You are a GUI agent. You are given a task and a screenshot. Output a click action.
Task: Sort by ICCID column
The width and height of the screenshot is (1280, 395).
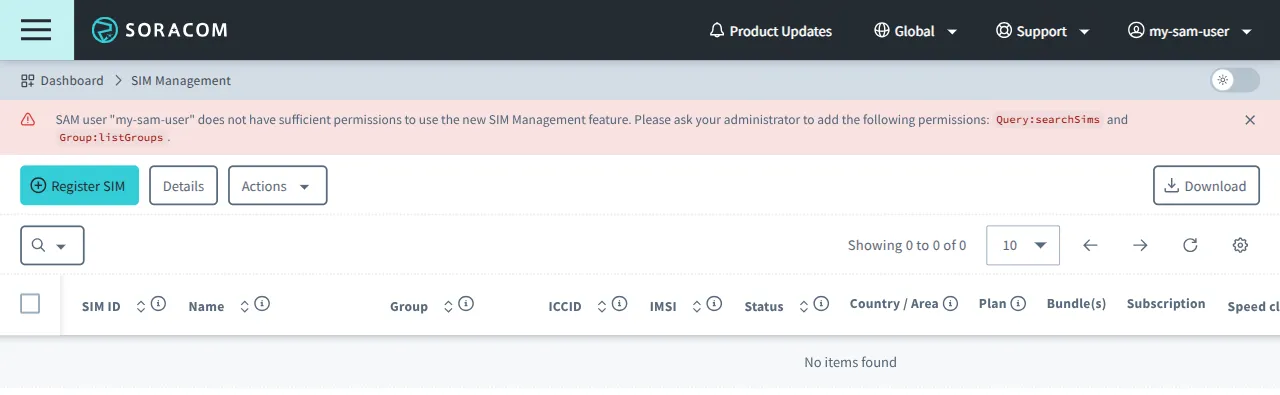coord(602,306)
